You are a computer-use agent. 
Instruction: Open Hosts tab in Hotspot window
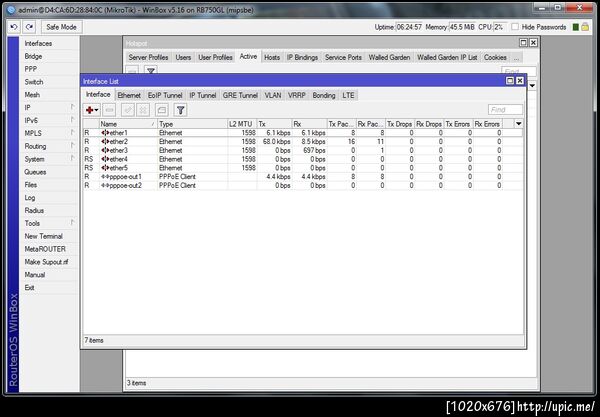pos(272,57)
